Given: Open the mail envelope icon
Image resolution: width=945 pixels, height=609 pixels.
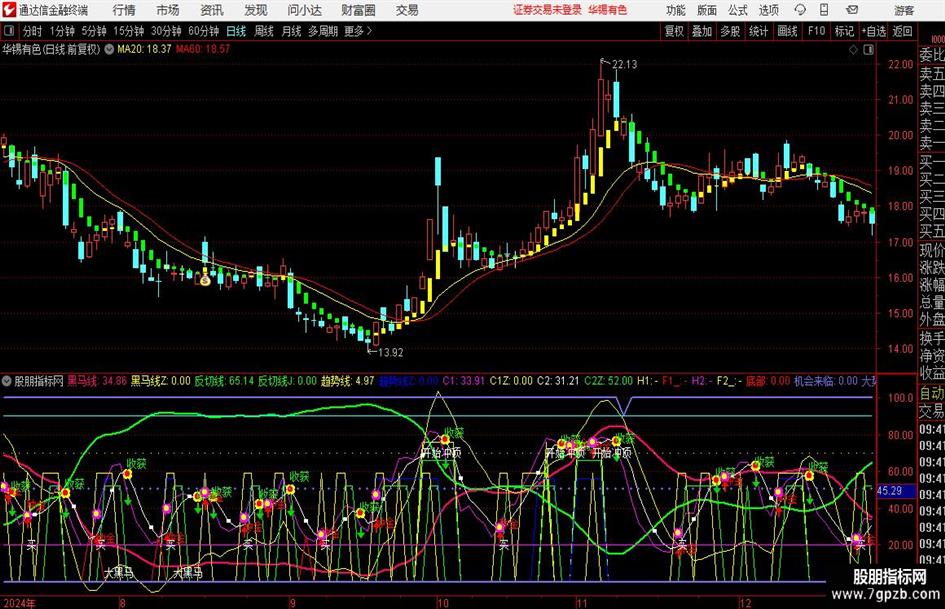Looking at the screenshot, I should click(852, 10).
